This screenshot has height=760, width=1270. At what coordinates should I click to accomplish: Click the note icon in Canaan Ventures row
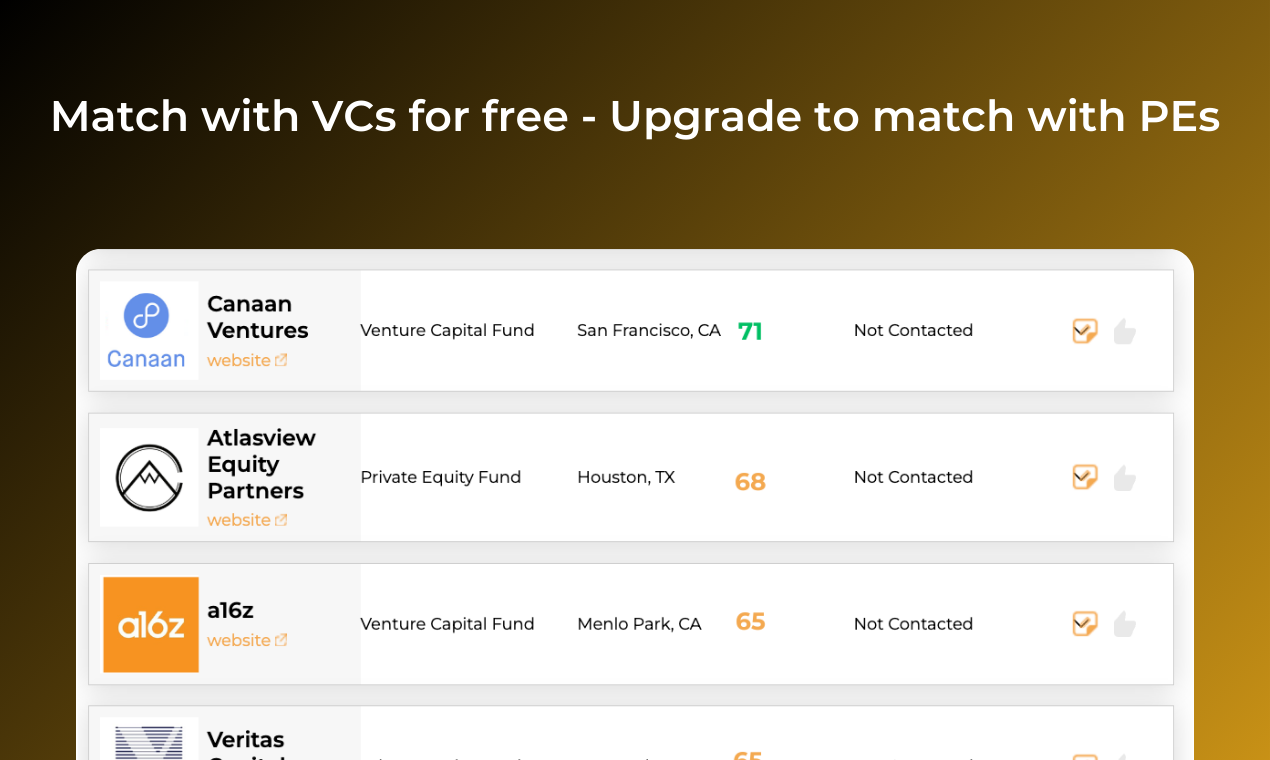tap(1085, 331)
